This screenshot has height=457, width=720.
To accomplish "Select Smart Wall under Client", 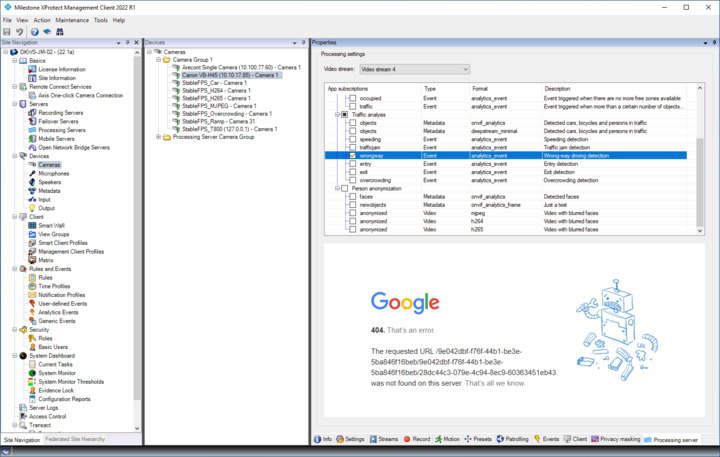I will [51, 225].
